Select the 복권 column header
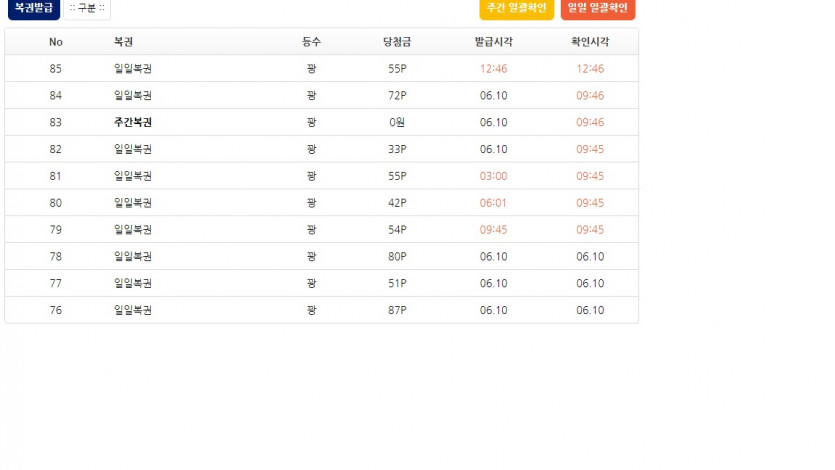This screenshot has width=835, height=470. coord(123,42)
